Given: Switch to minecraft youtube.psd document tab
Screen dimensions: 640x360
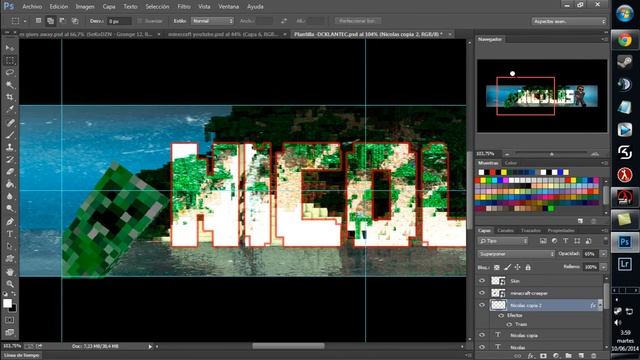Looking at the screenshot, I should 224,34.
